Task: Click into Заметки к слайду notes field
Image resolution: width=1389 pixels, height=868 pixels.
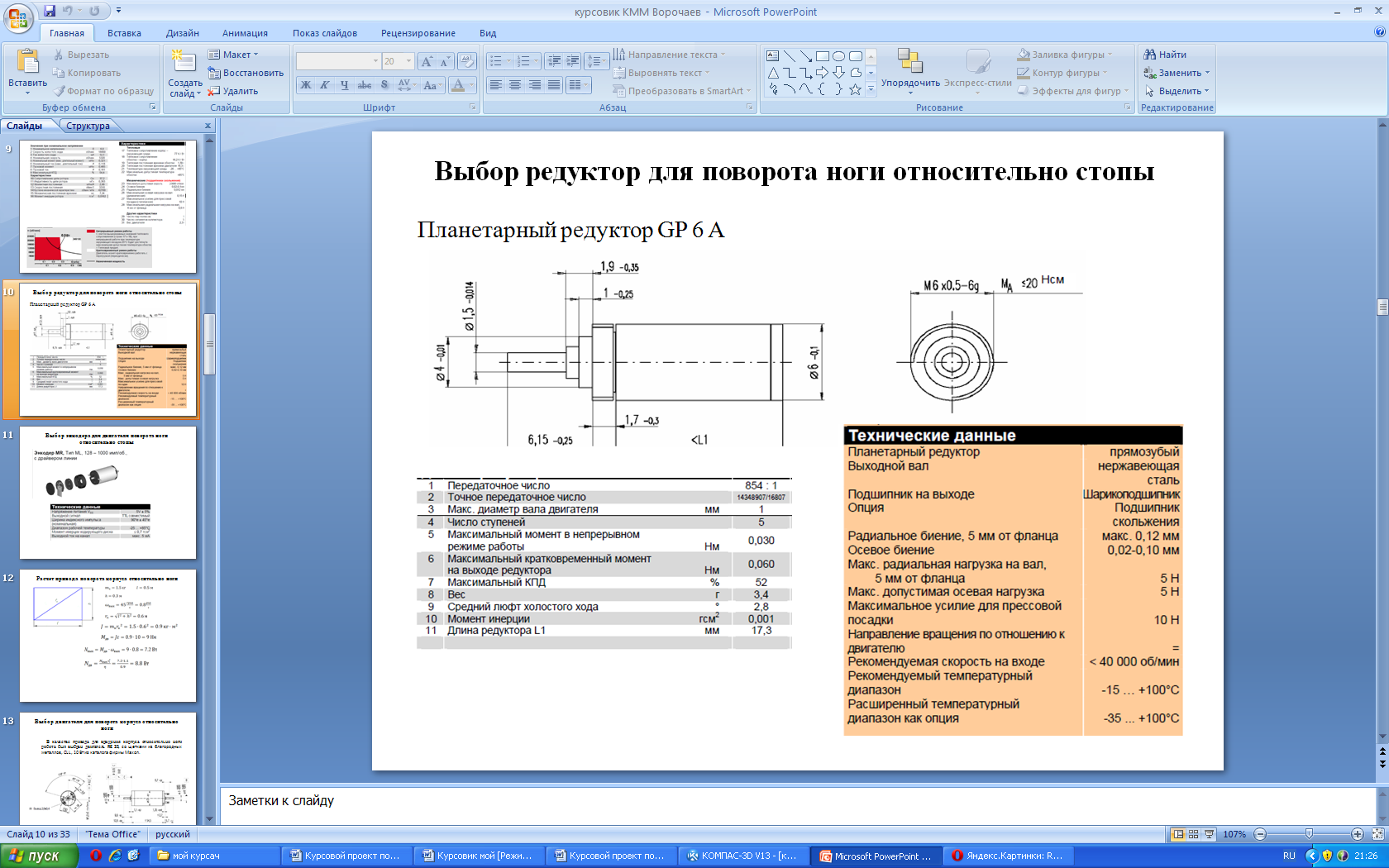Action: (x=797, y=801)
